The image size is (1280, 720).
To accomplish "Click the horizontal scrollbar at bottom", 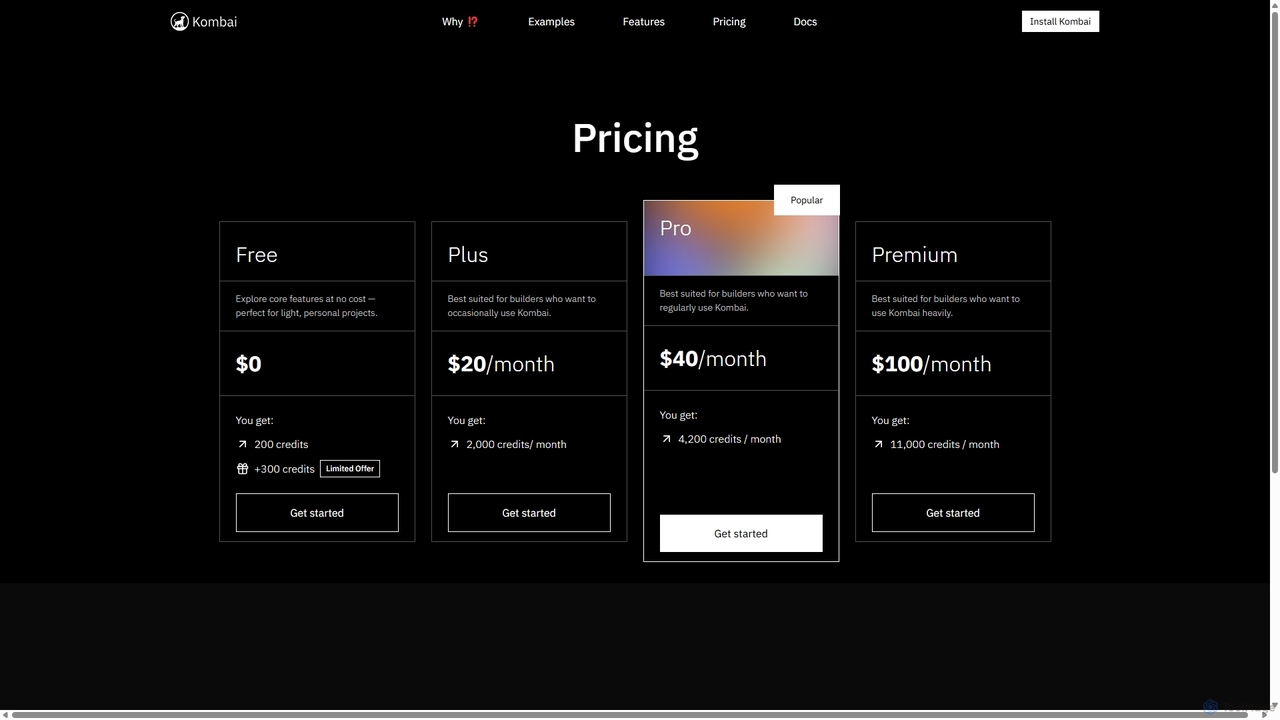I will click(629, 715).
